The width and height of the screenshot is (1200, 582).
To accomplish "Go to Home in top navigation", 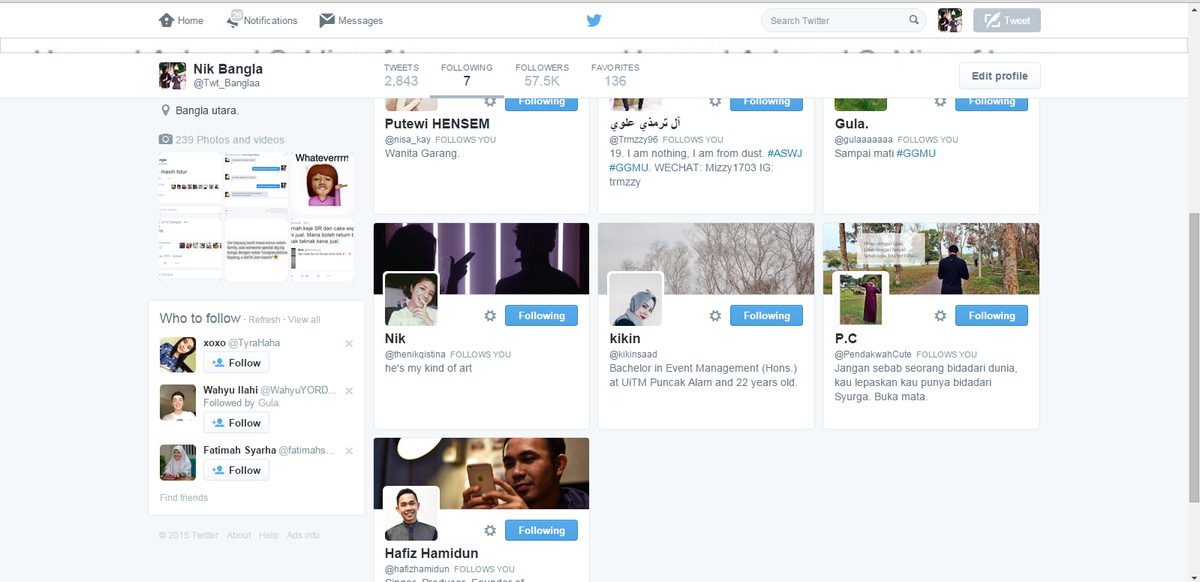I will (x=181, y=20).
